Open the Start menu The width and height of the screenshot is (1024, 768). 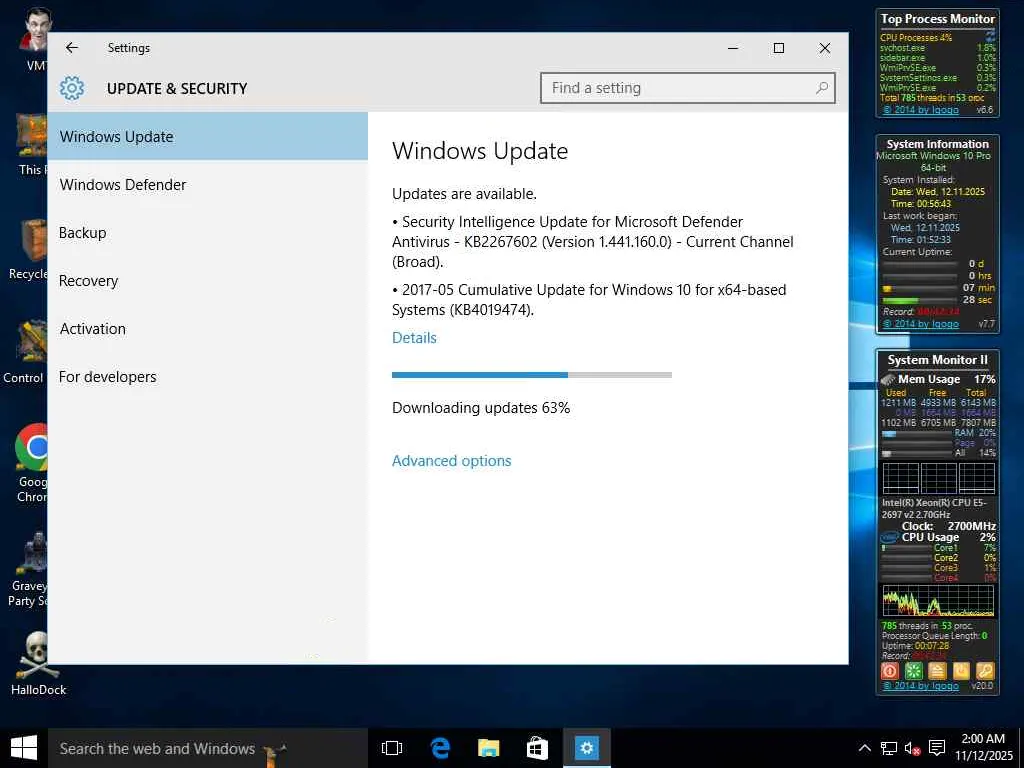[x=24, y=748]
